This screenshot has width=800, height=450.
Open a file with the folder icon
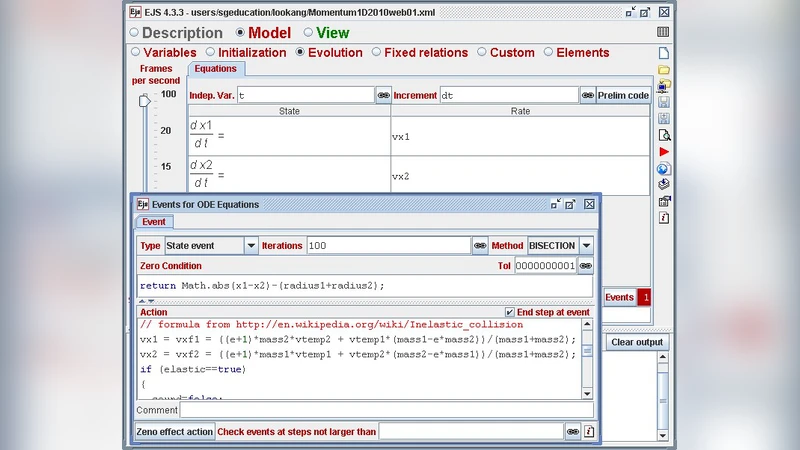(x=664, y=70)
